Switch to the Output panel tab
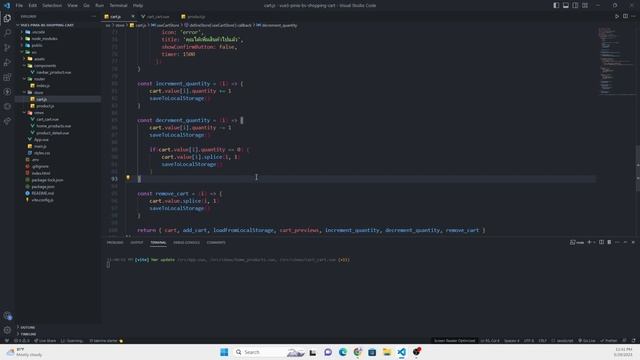 pos(137,242)
